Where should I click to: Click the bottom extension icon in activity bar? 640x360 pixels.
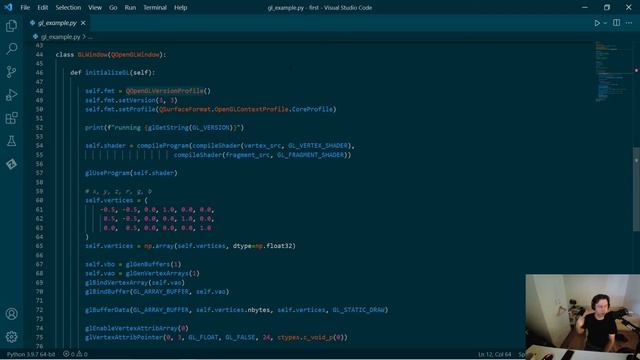click(11, 164)
